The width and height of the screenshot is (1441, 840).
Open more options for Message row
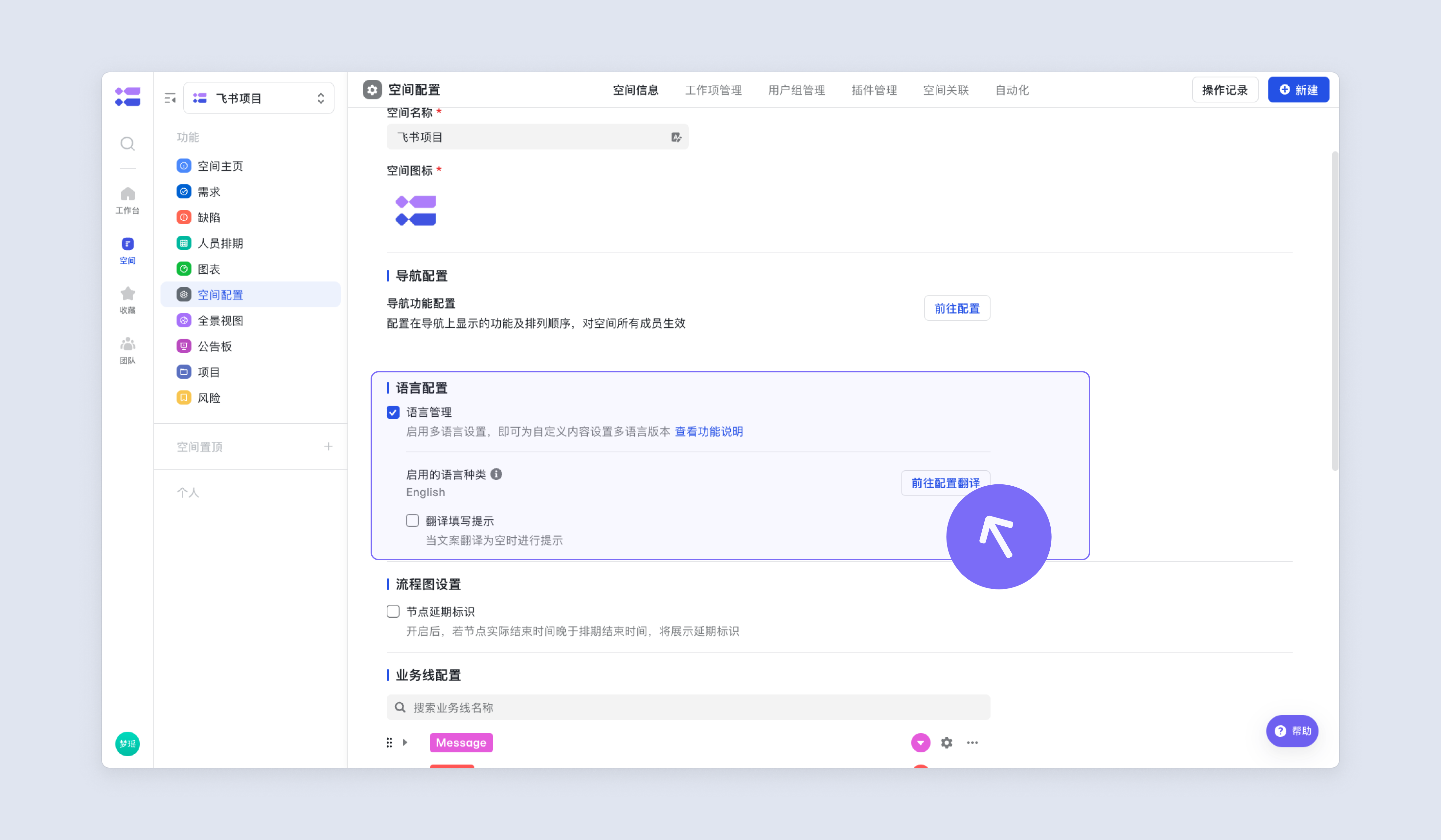(972, 742)
